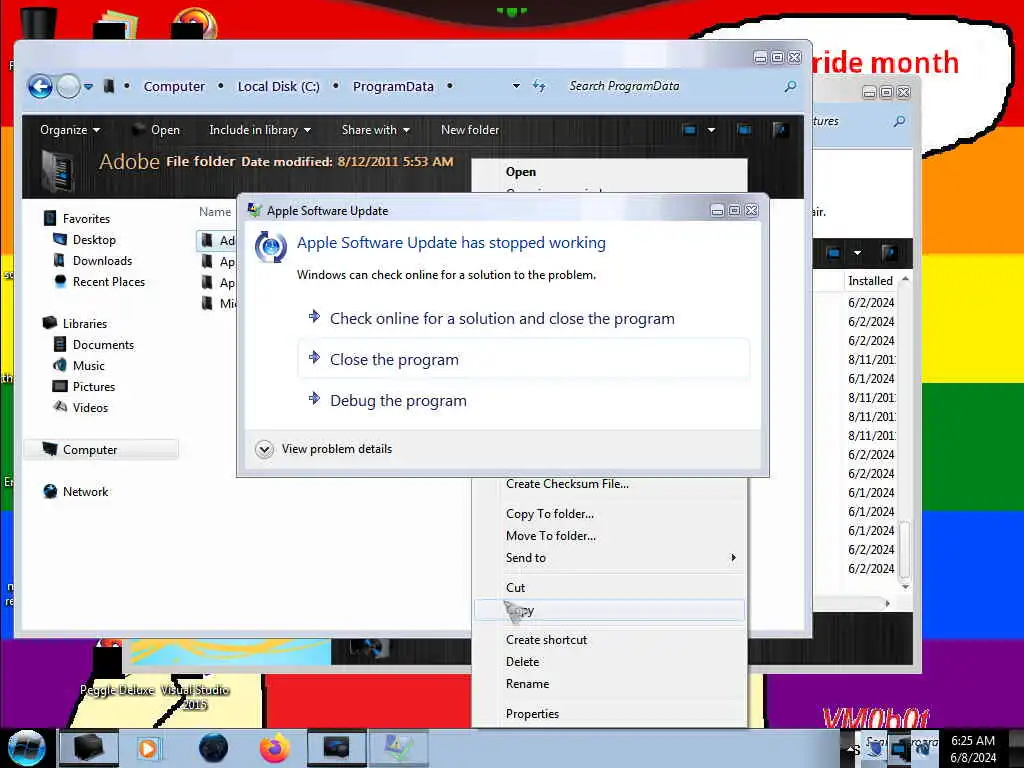The height and width of the screenshot is (768, 1024).
Task: Open media player from the taskbar
Action: (148, 748)
